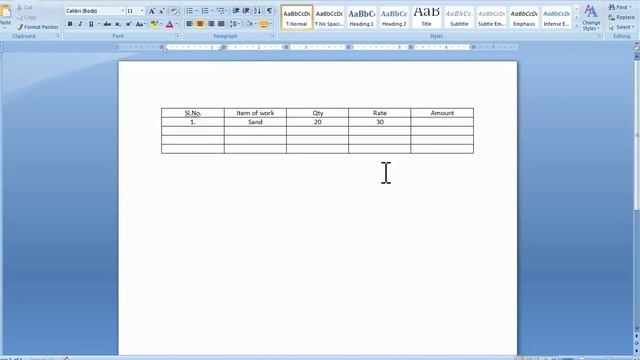Toggle italic formatting
The height and width of the screenshot is (360, 640).
[80, 24]
